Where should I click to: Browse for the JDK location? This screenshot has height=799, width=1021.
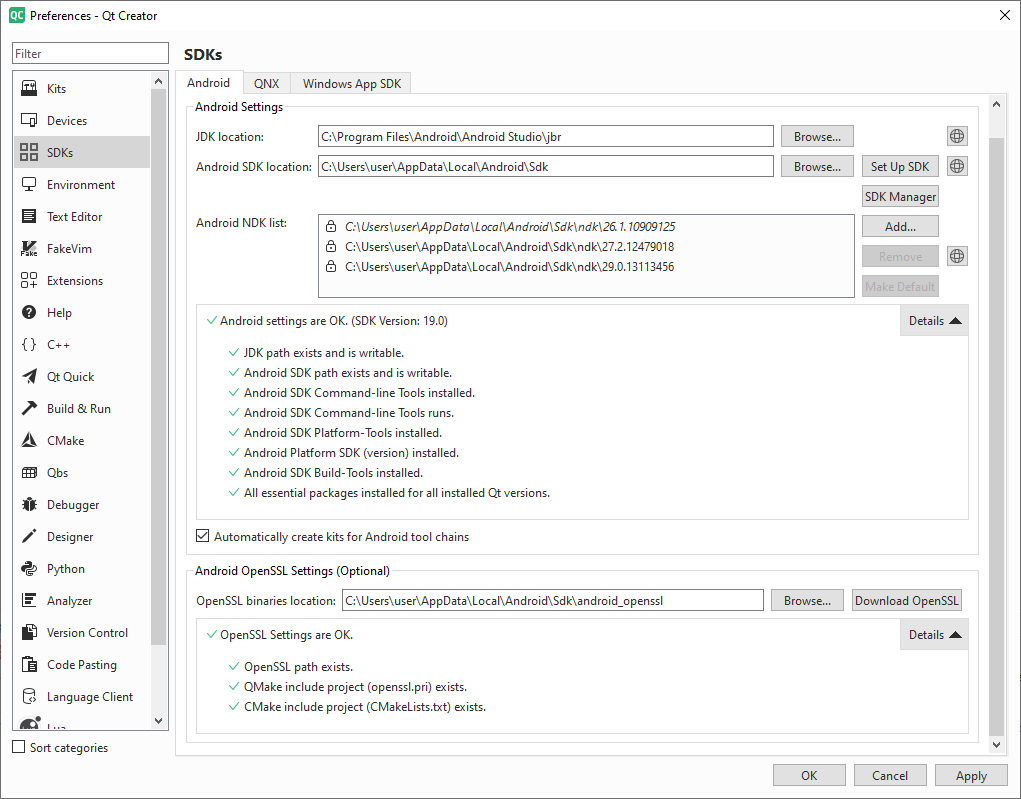(x=817, y=137)
